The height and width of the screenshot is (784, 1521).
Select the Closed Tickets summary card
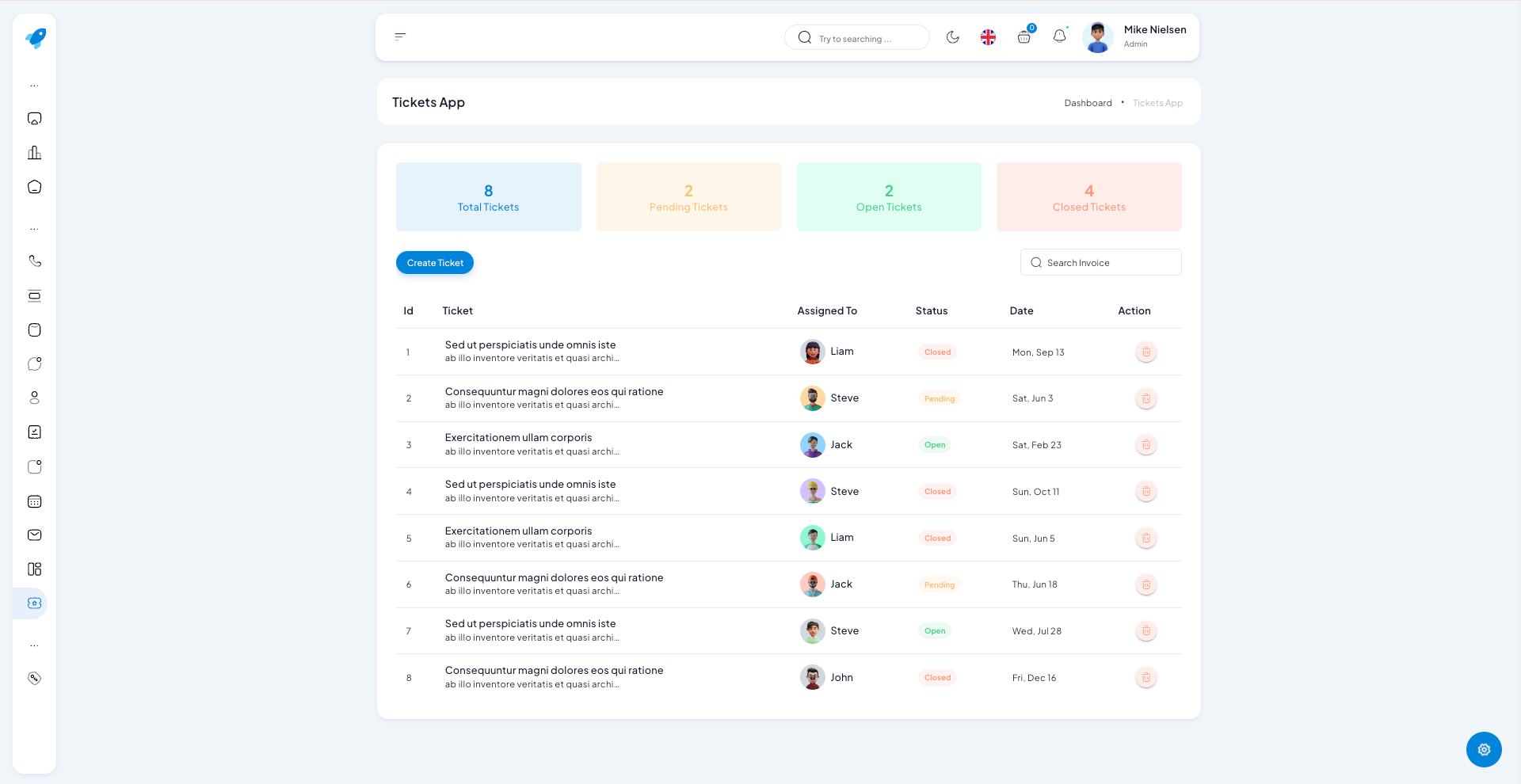pos(1088,196)
